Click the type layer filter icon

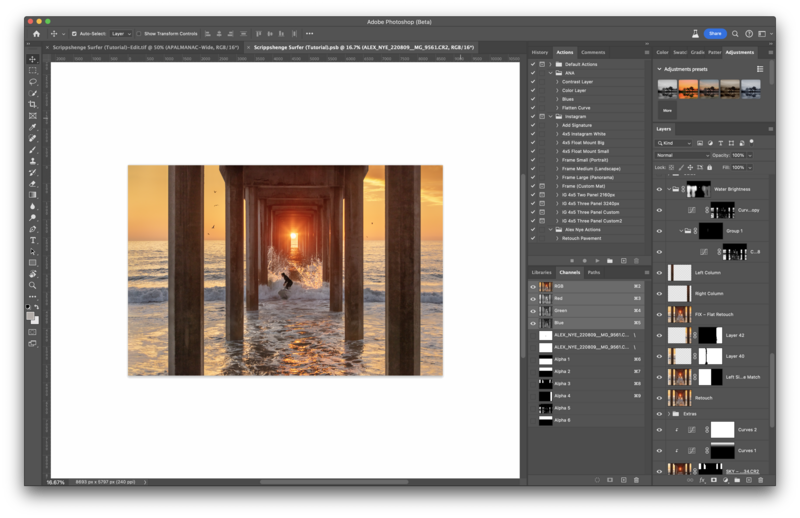point(720,143)
